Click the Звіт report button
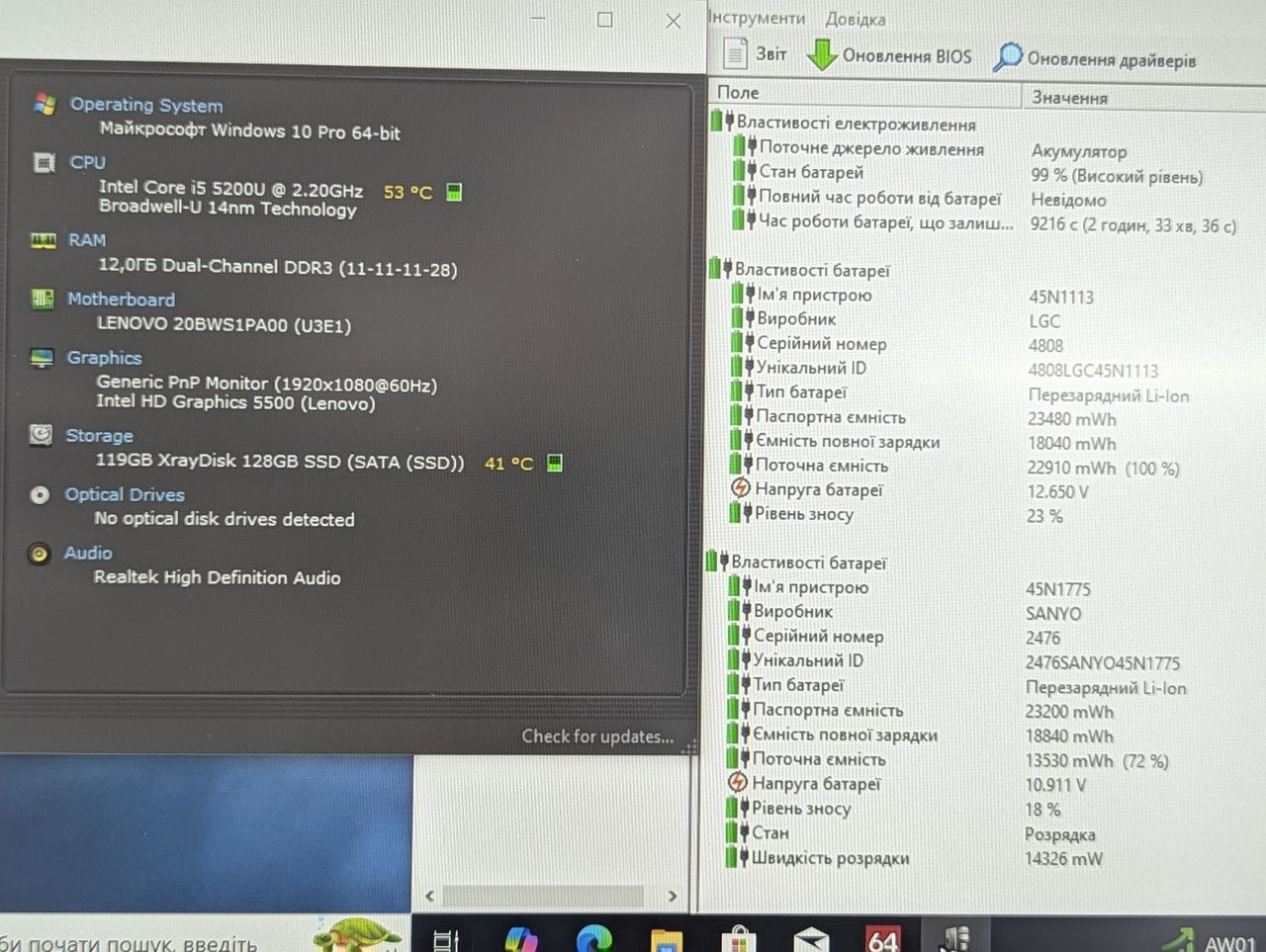 (x=756, y=54)
